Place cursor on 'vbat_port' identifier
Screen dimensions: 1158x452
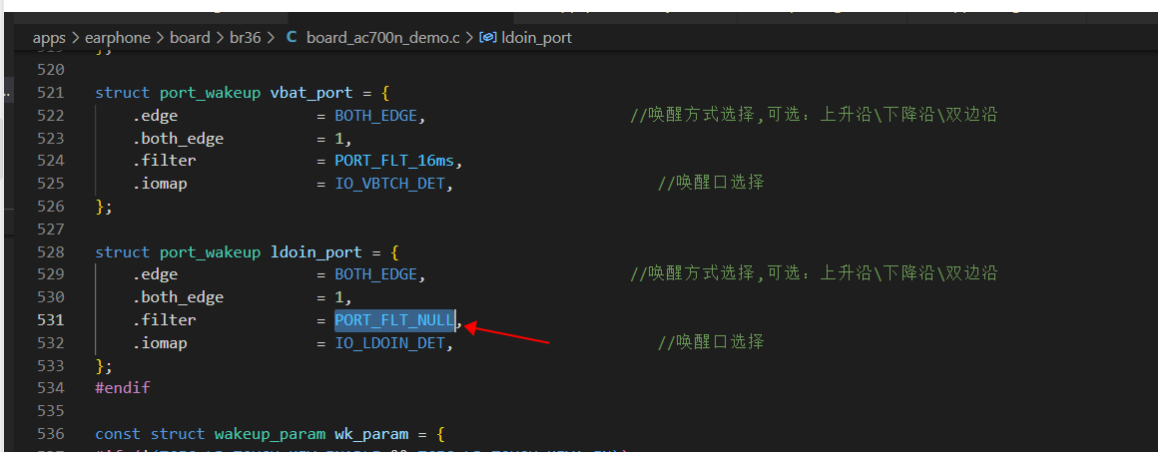tap(312, 93)
